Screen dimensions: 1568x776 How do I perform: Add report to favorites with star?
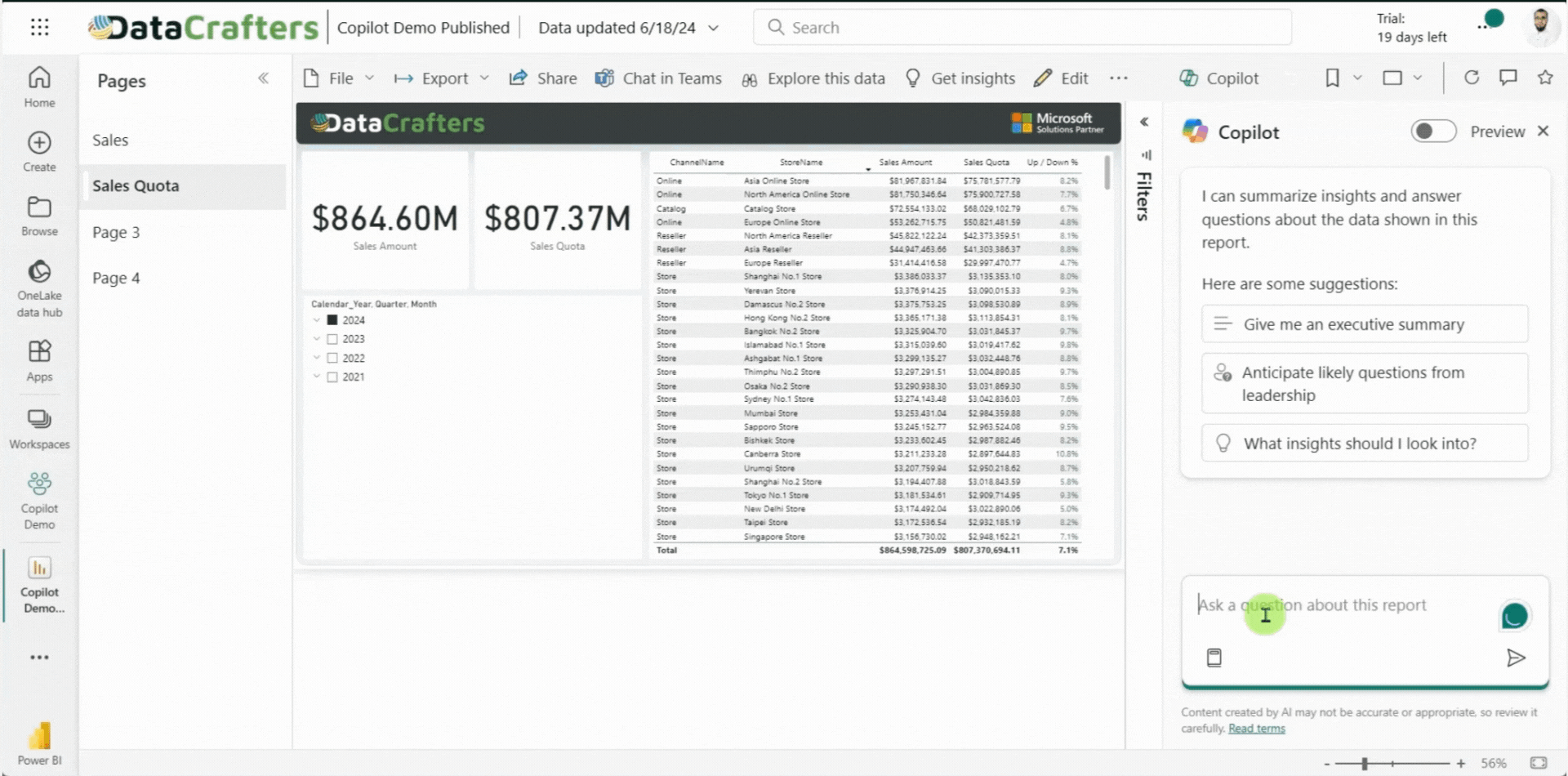[1544, 78]
